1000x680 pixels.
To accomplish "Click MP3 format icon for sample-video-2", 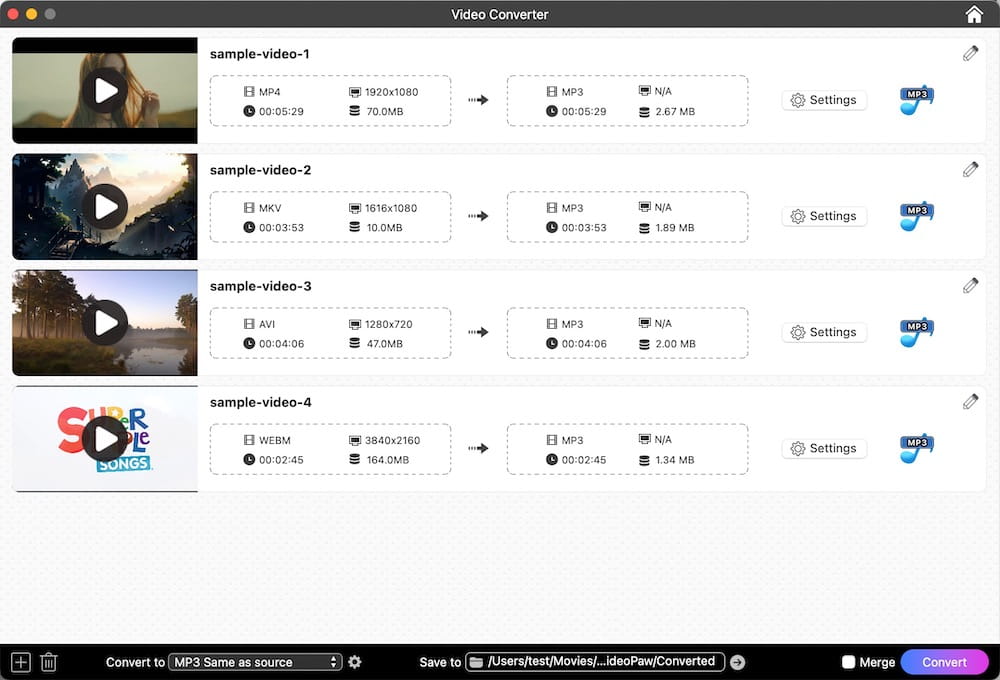I will 916,216.
